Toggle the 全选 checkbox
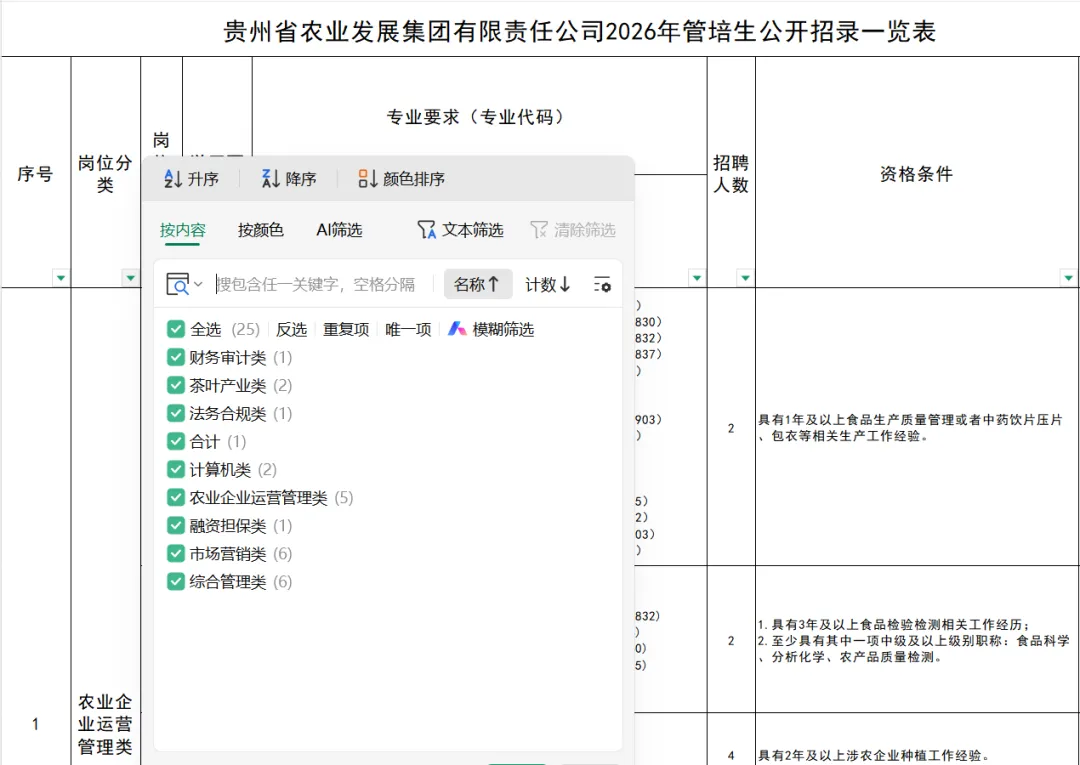 click(176, 329)
